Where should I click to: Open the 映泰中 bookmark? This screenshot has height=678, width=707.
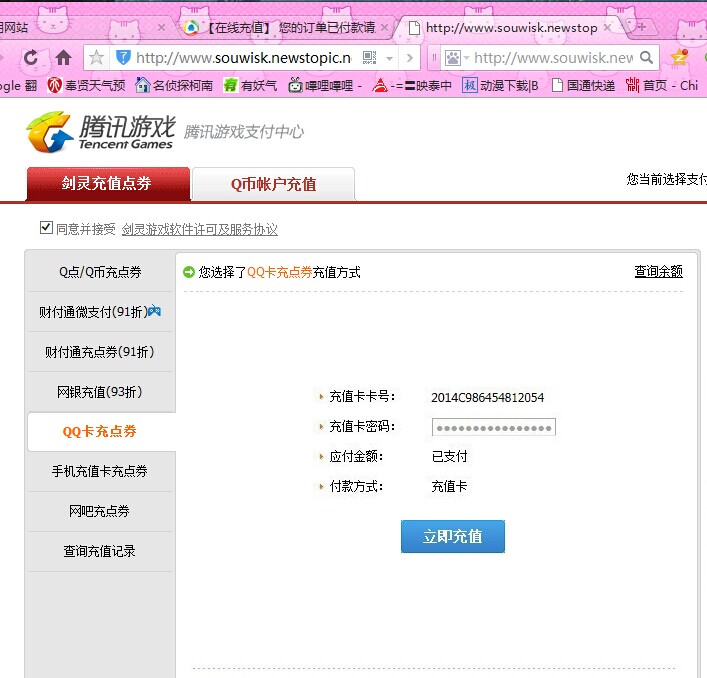tap(412, 85)
